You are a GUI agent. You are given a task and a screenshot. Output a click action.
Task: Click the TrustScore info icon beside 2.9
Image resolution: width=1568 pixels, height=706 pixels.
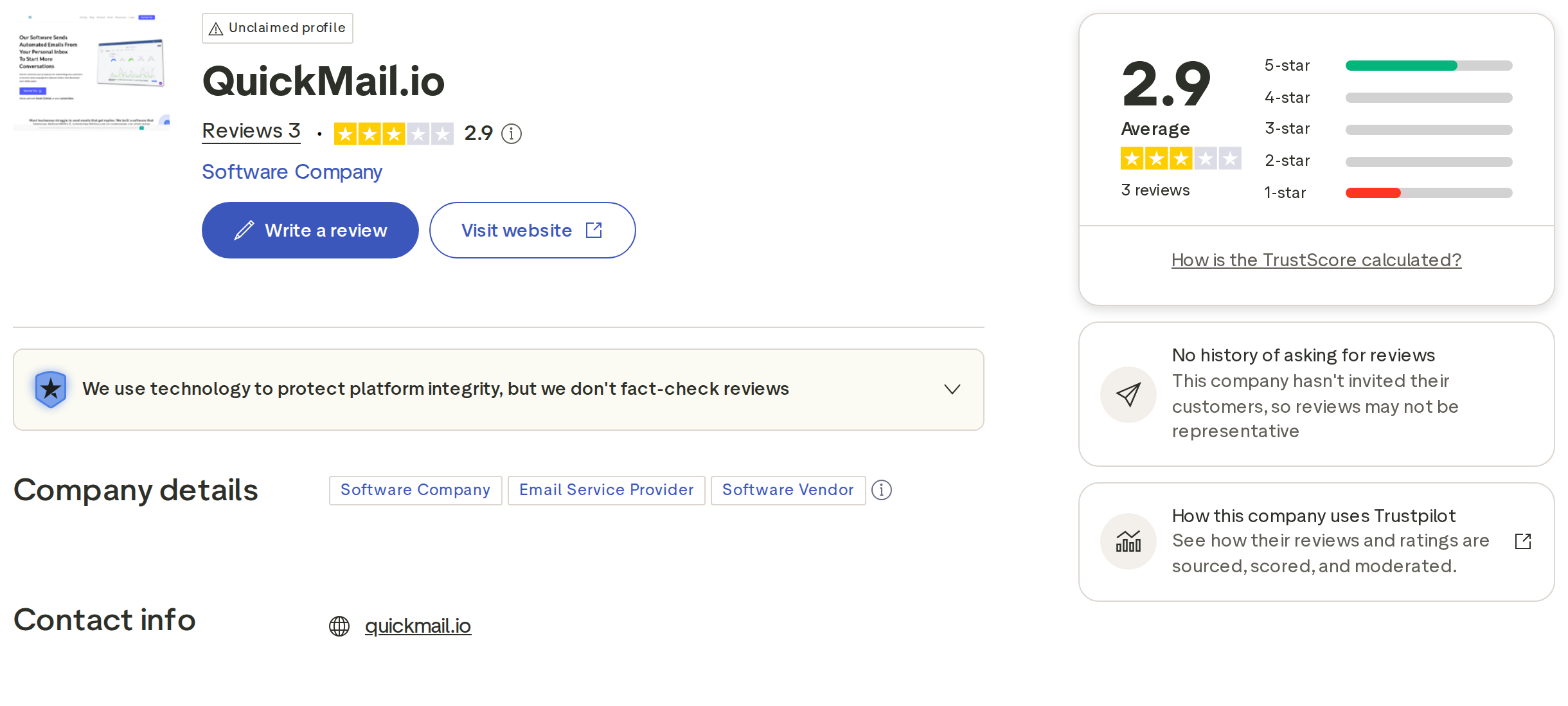tap(511, 134)
